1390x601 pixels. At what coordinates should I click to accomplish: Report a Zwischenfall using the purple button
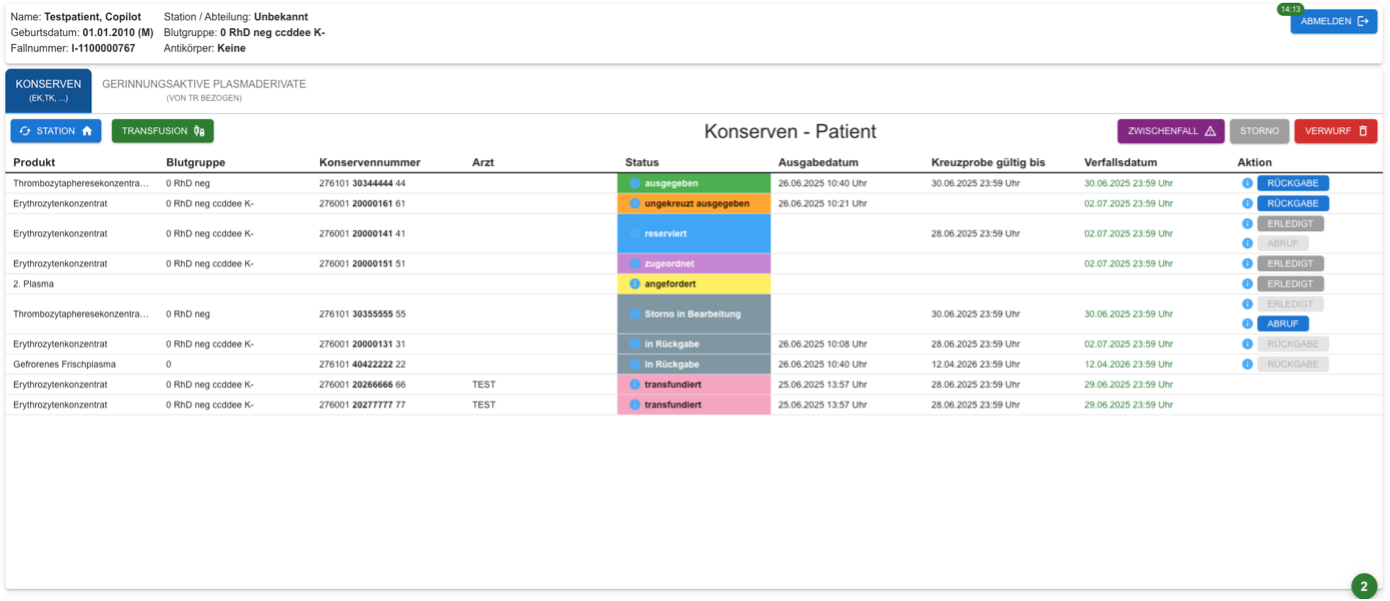pyautogui.click(x=1170, y=131)
